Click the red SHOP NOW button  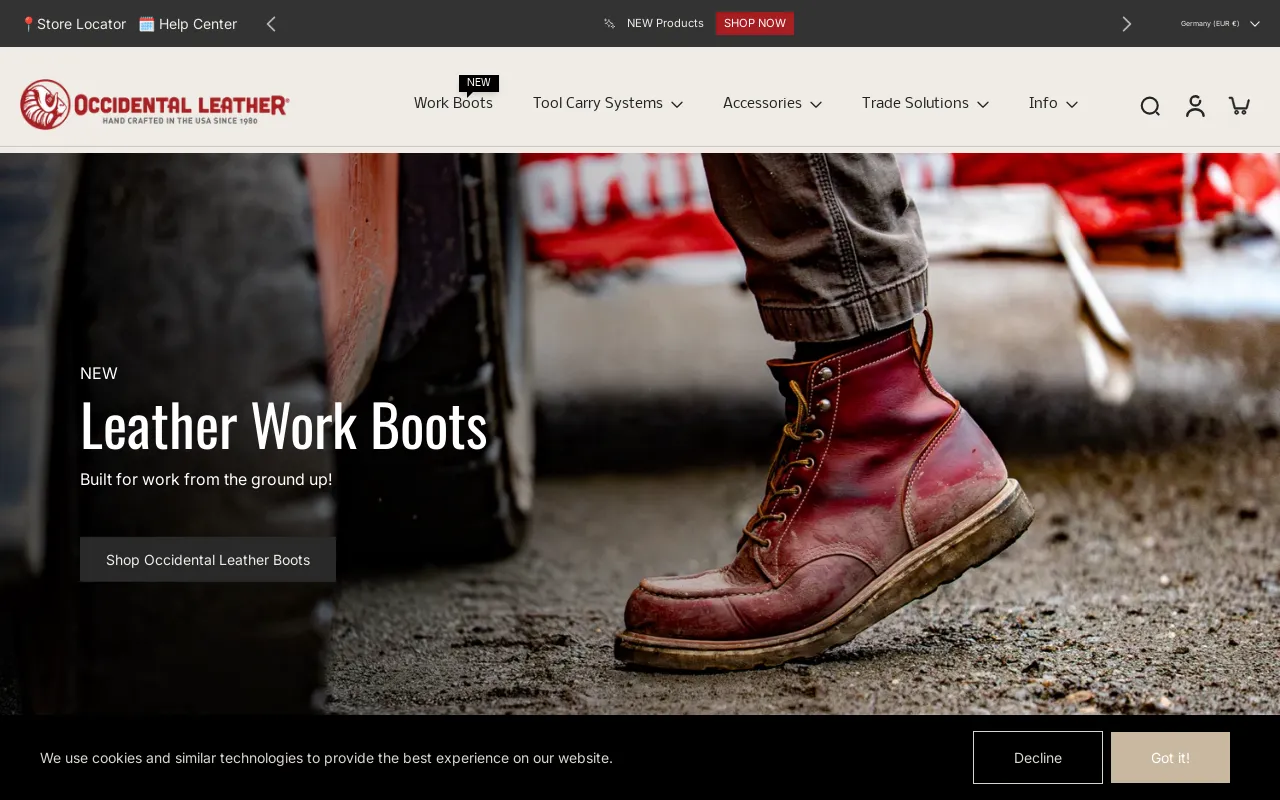[x=754, y=23]
